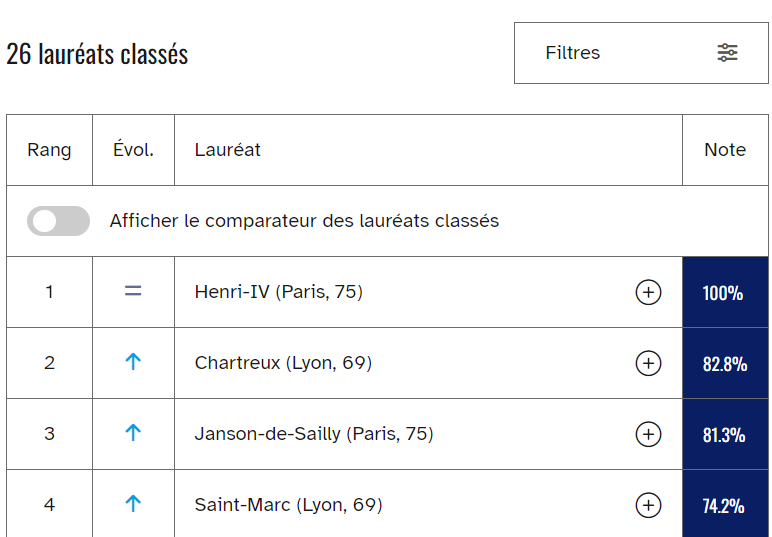
Task: Click the filter sliders icon
Action: [727, 53]
